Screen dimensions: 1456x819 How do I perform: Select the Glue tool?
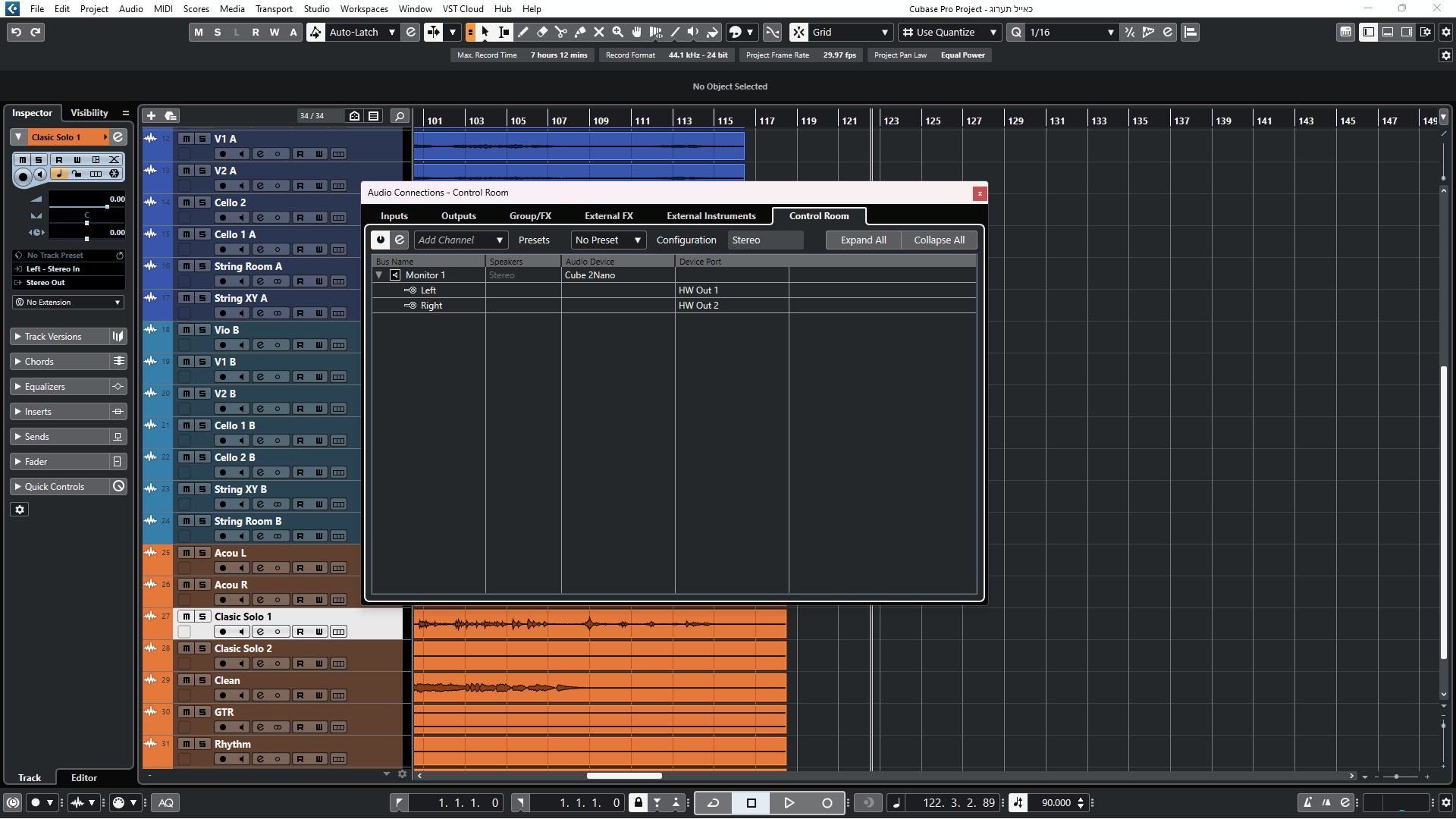580,32
